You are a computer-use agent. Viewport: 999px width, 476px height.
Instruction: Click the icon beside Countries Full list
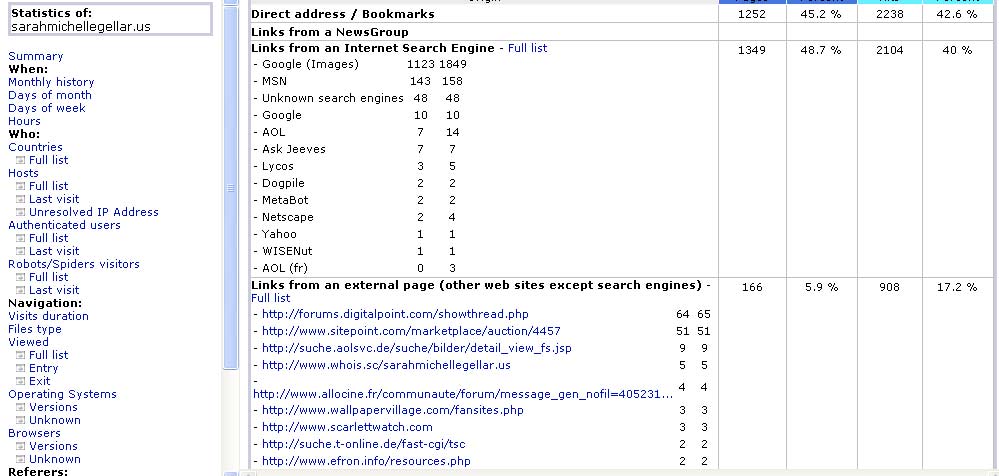point(20,160)
